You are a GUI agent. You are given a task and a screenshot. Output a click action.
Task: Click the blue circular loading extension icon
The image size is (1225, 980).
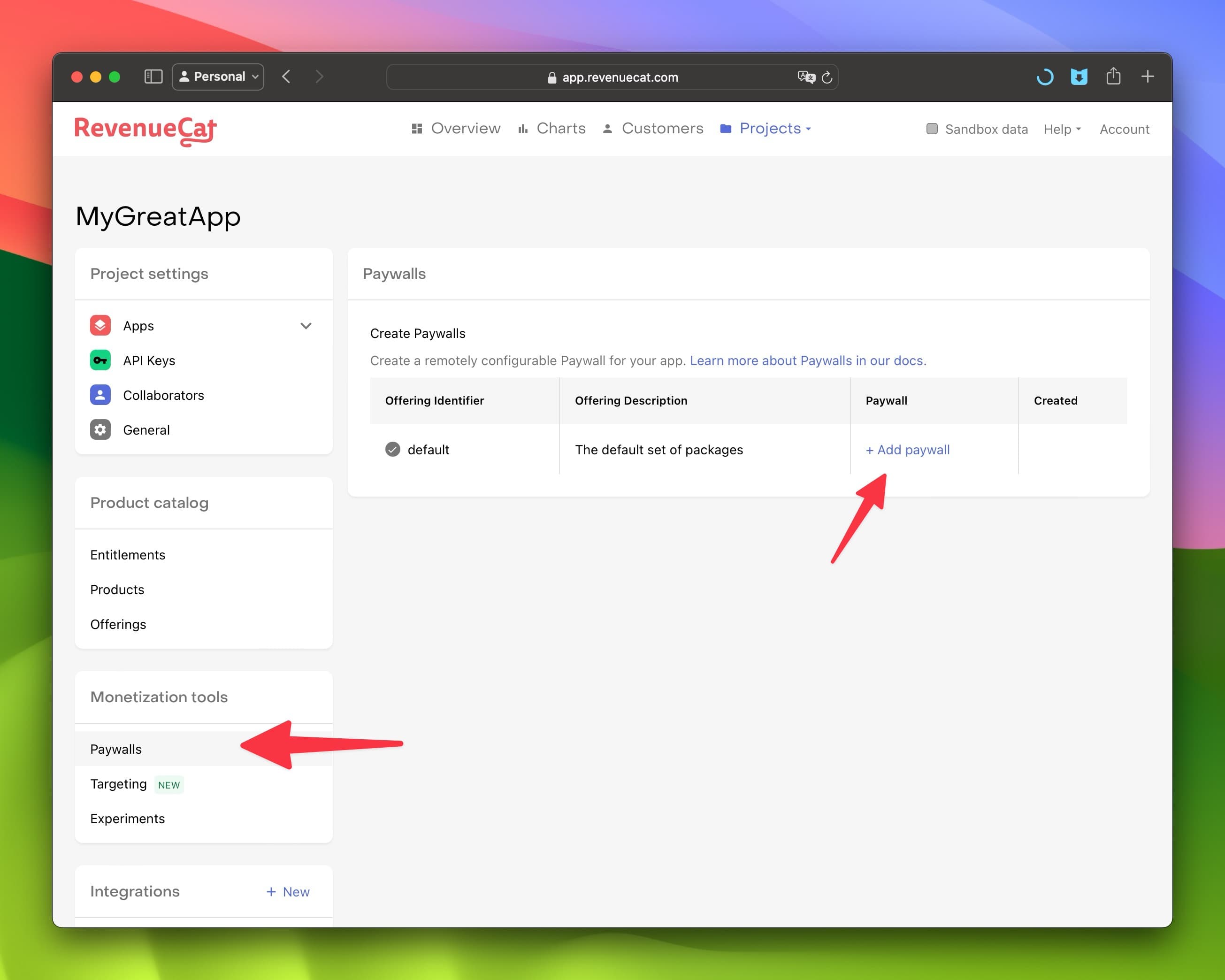coord(1045,77)
